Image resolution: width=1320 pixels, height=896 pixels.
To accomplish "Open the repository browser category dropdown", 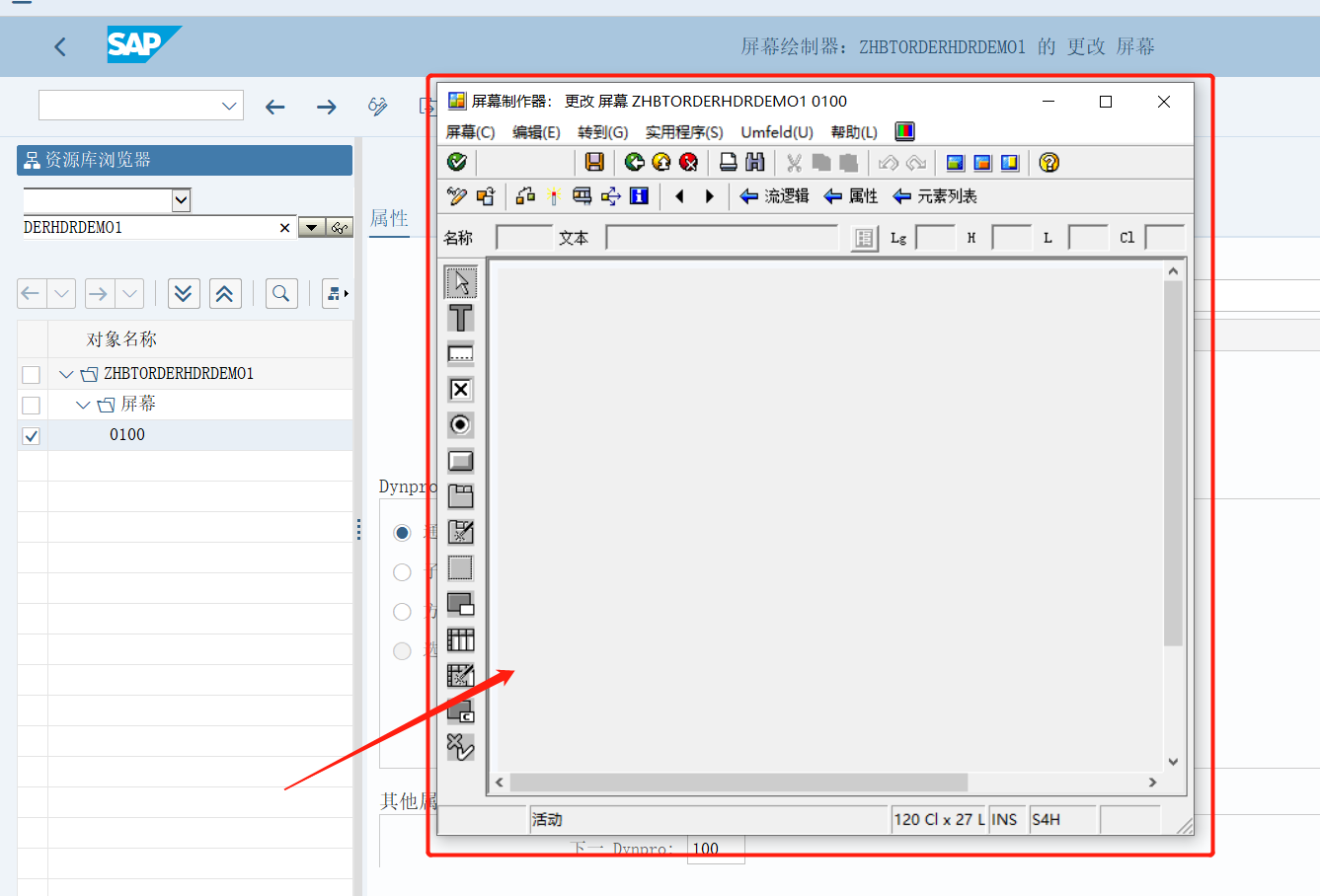I will tap(181, 200).
